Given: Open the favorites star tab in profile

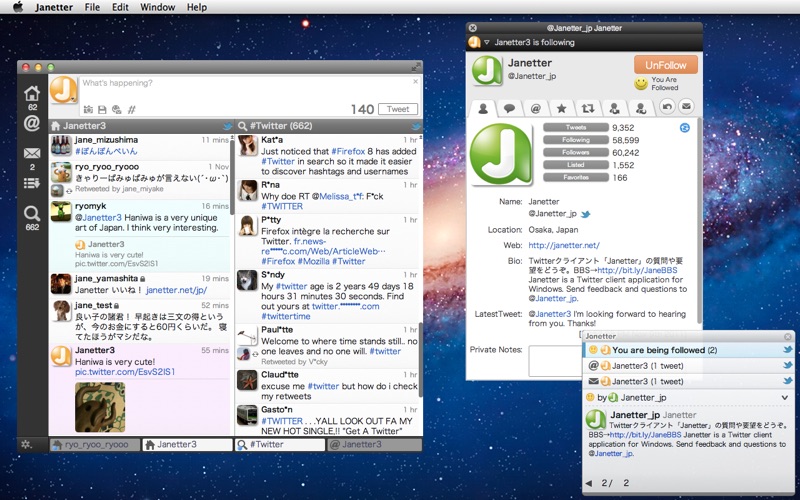Looking at the screenshot, I should click(562, 107).
